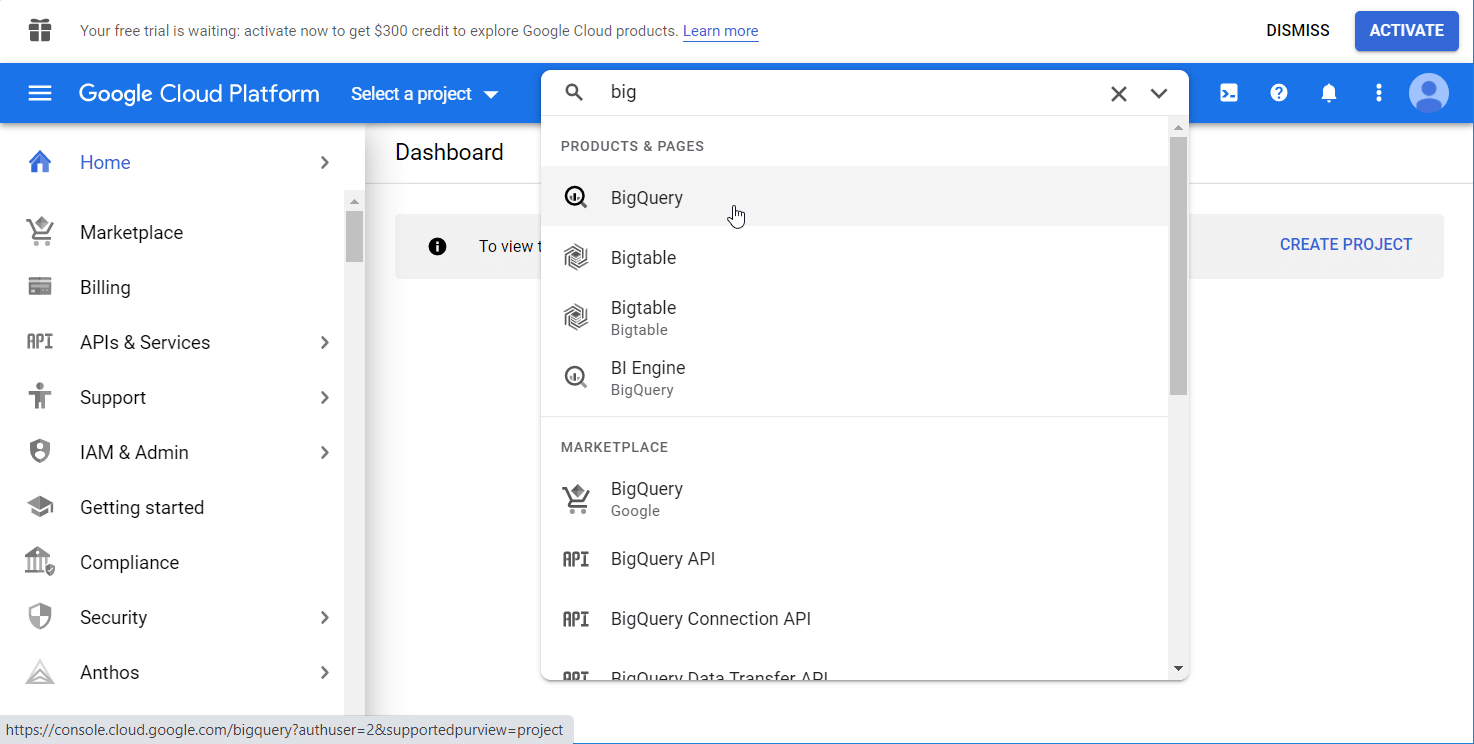This screenshot has height=744, width=1474.
Task: Expand the APIs & Services submenu
Action: coord(324,342)
